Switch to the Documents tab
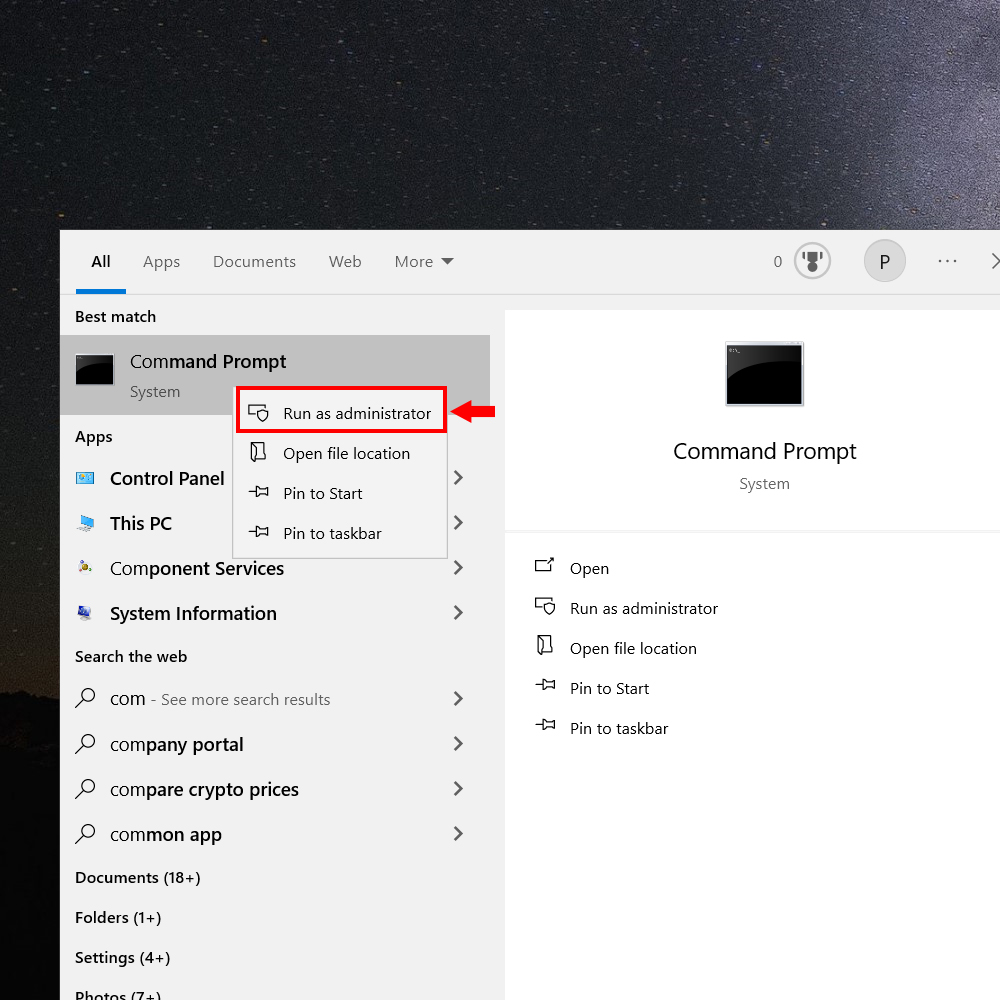This screenshot has height=1000, width=1000. (254, 262)
